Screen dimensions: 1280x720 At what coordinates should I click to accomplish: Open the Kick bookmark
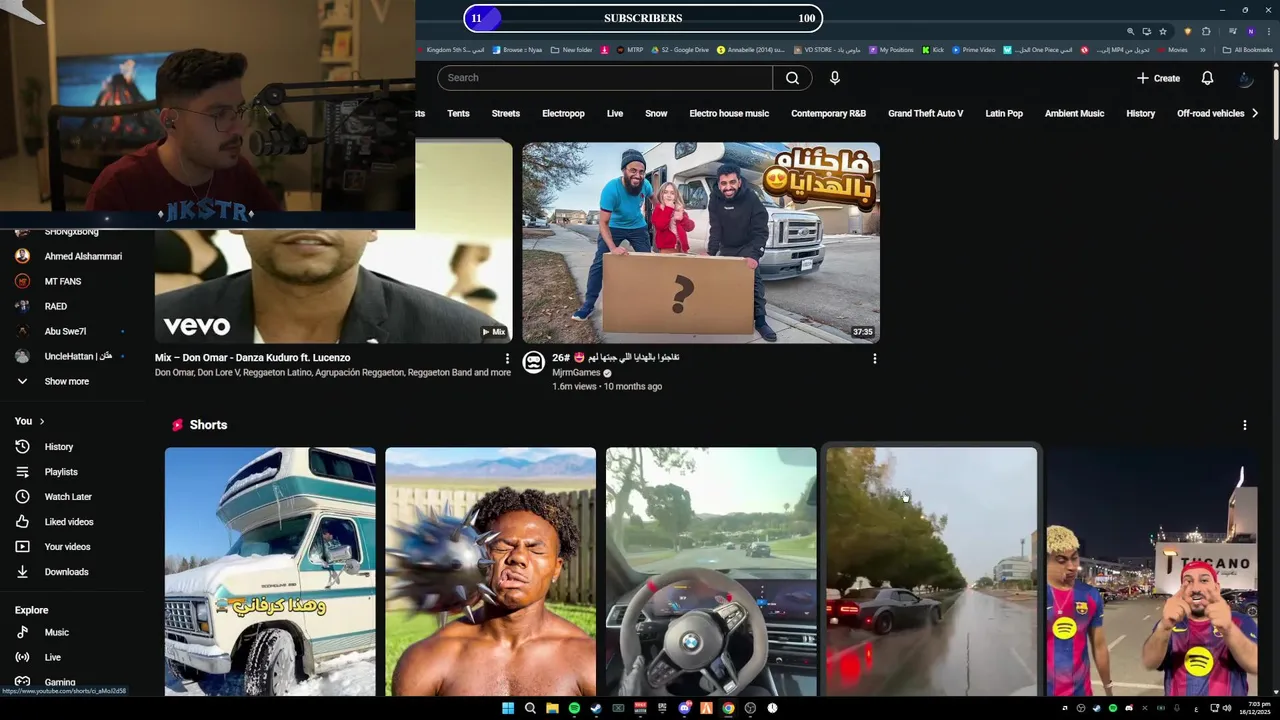[933, 50]
